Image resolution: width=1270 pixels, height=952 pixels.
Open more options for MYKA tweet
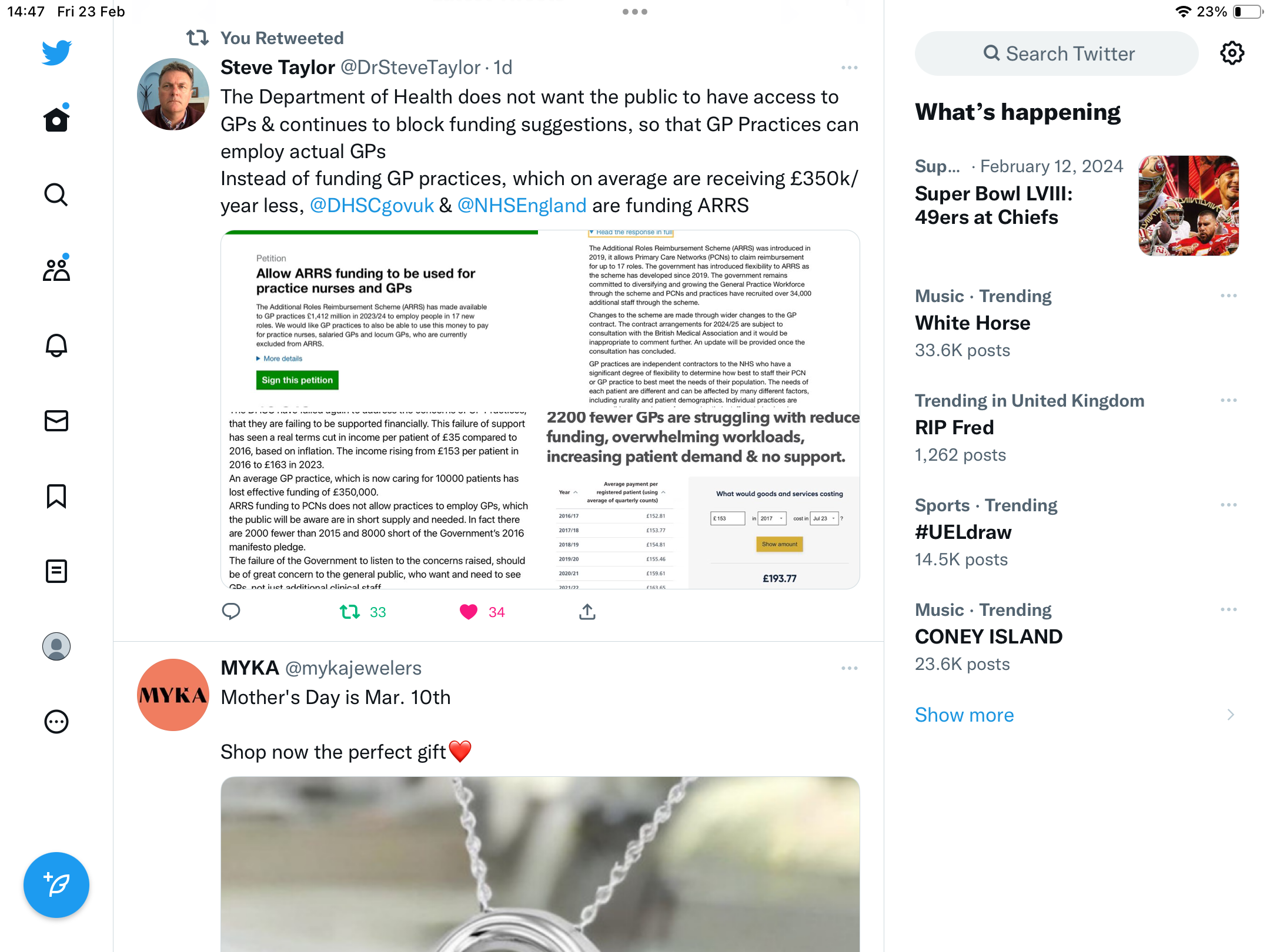(x=849, y=668)
